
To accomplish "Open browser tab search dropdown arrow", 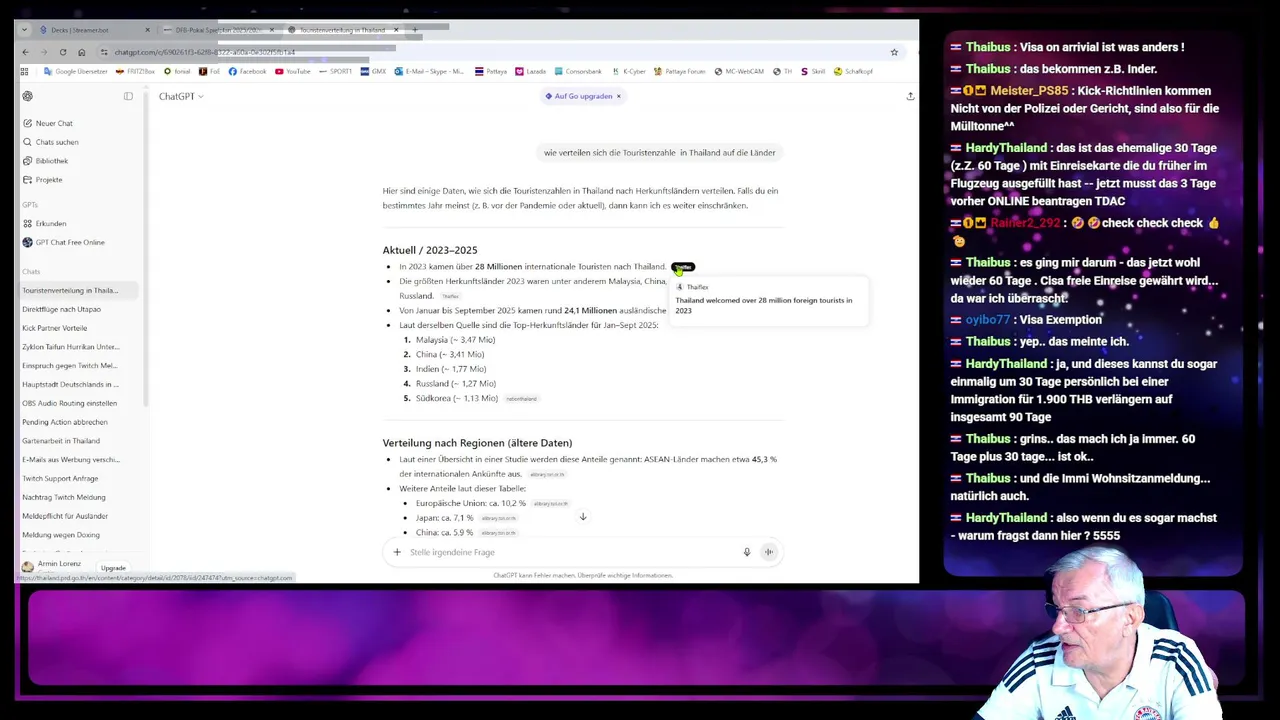I will pos(24,30).
